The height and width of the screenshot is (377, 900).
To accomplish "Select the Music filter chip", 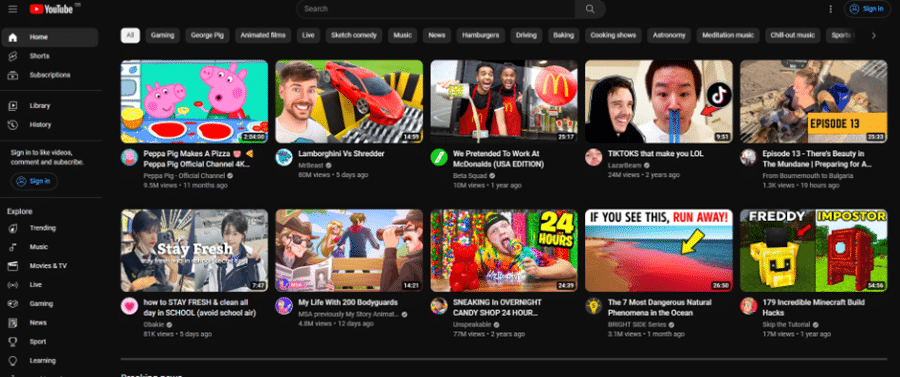I will pos(402,36).
